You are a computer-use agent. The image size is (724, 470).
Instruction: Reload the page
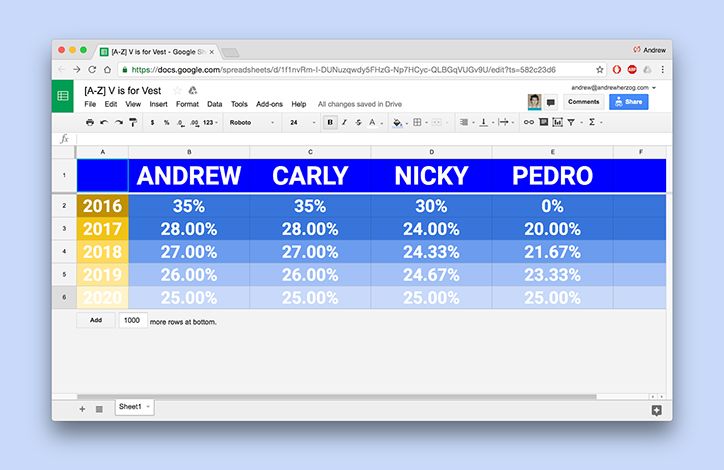point(92,70)
